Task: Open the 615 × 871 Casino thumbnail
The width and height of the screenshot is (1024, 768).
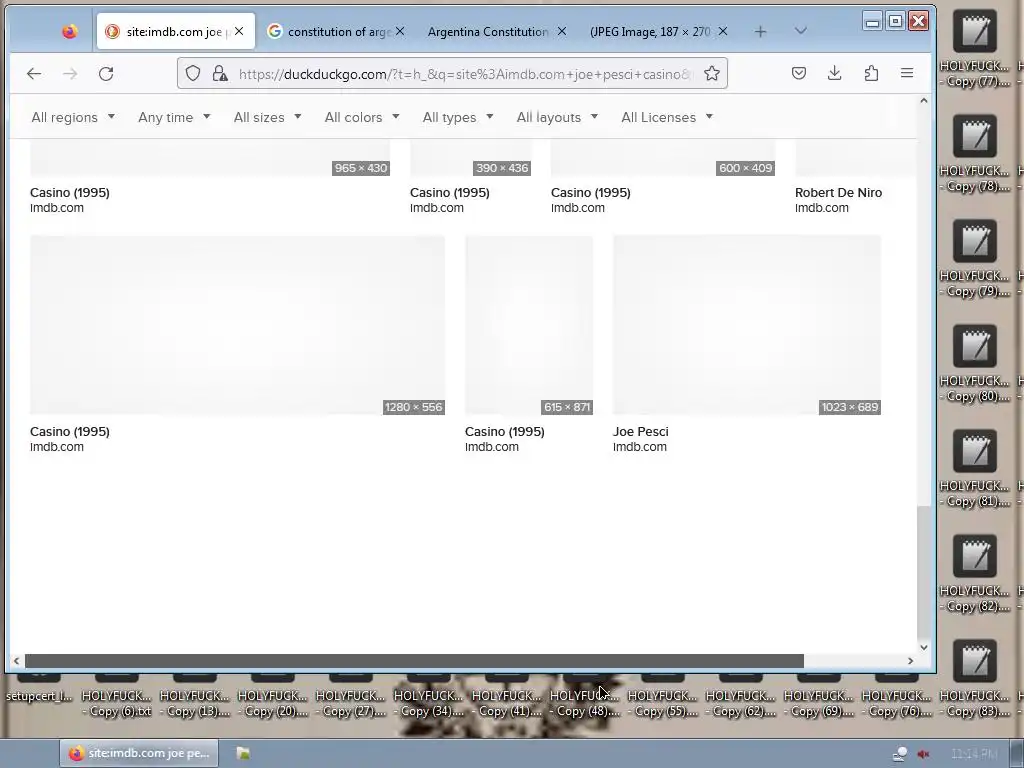Action: [529, 325]
